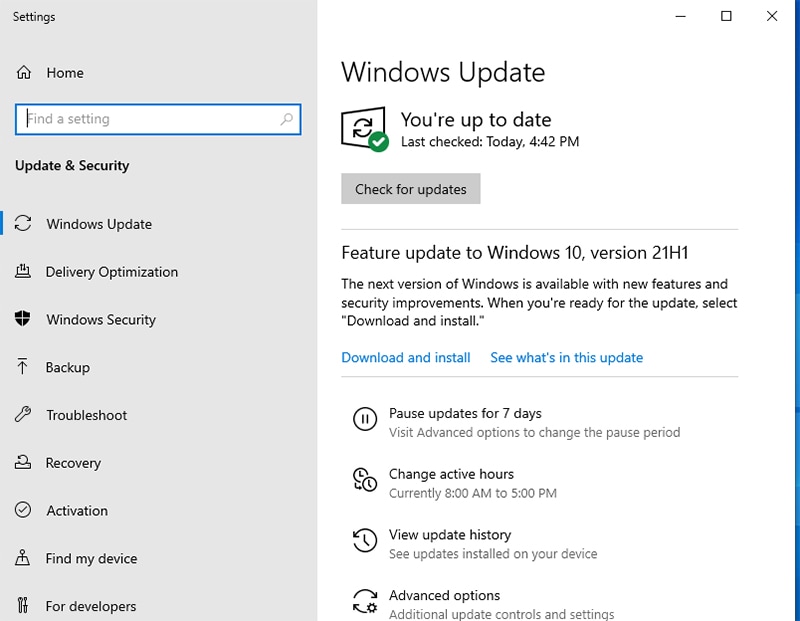
Task: Click the pause updates icon
Action: click(x=365, y=420)
